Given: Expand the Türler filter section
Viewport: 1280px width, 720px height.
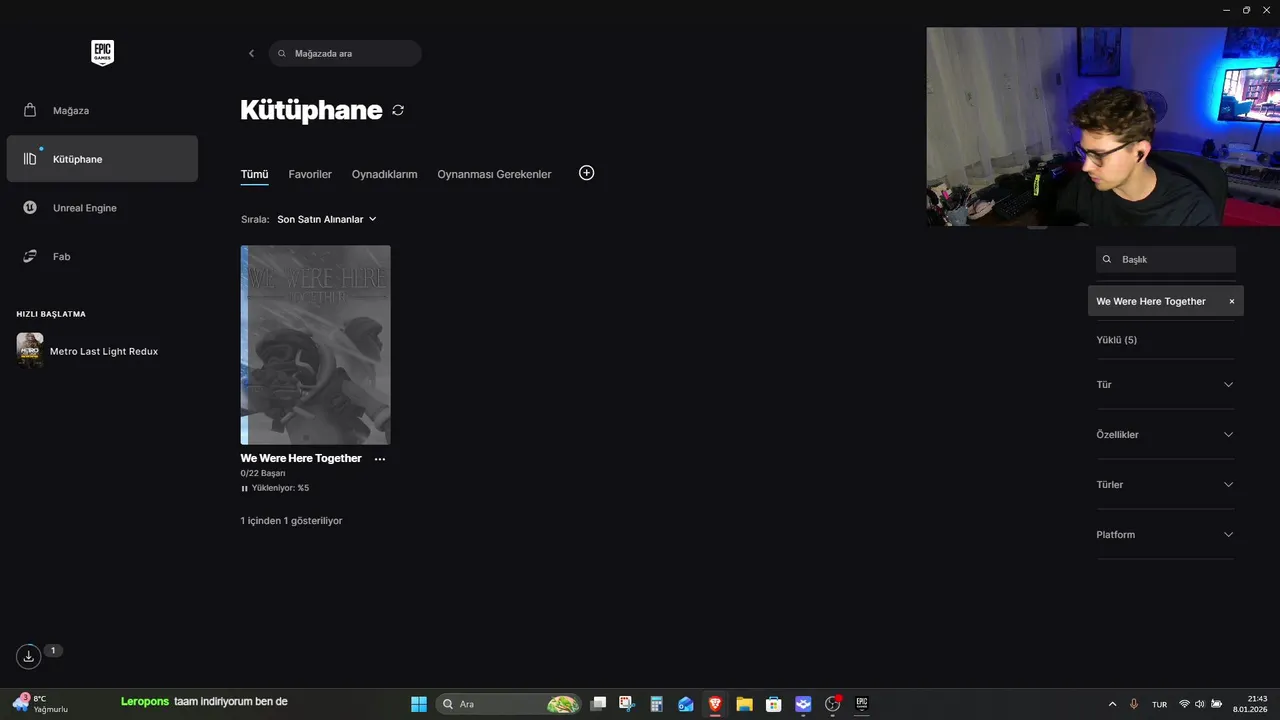Looking at the screenshot, I should pyautogui.click(x=1165, y=485).
